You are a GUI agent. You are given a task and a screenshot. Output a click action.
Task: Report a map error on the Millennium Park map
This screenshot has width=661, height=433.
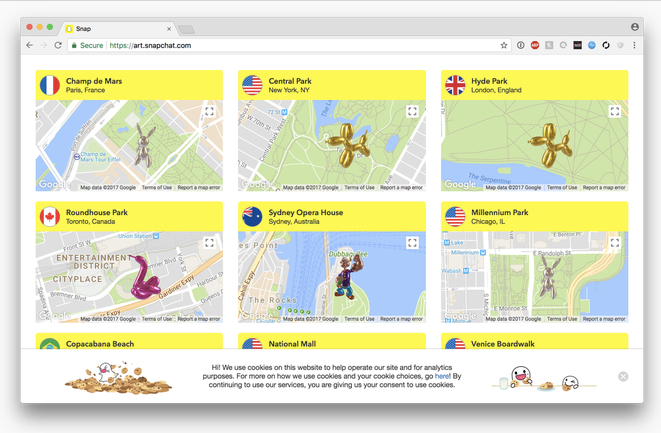[x=605, y=319]
